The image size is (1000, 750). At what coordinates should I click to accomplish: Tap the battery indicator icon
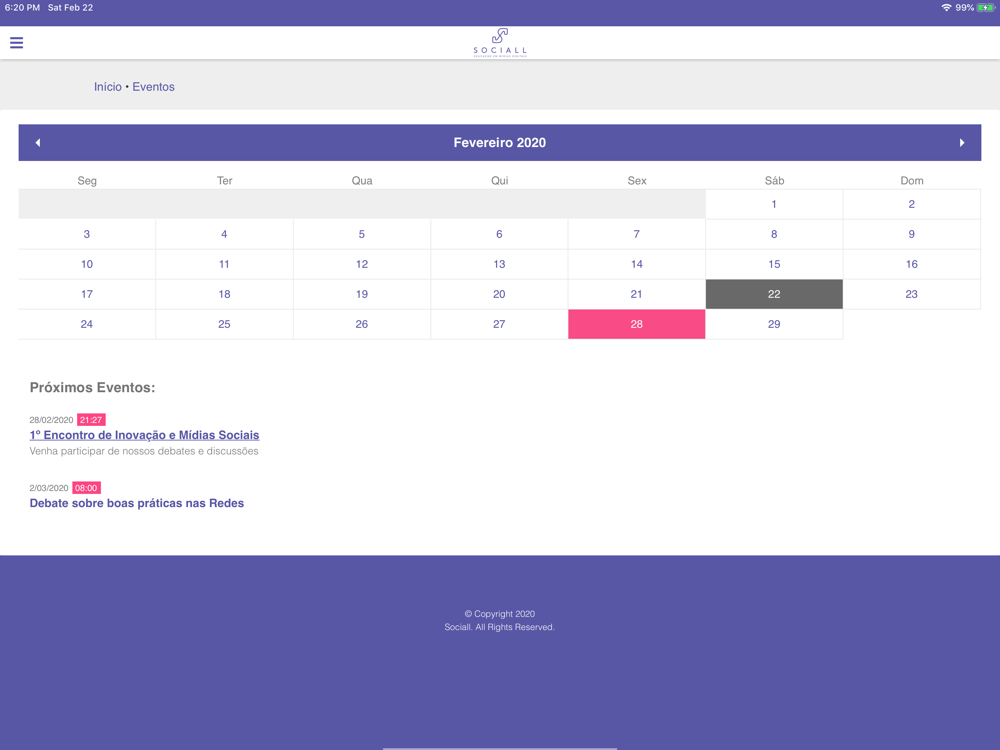coord(985,8)
